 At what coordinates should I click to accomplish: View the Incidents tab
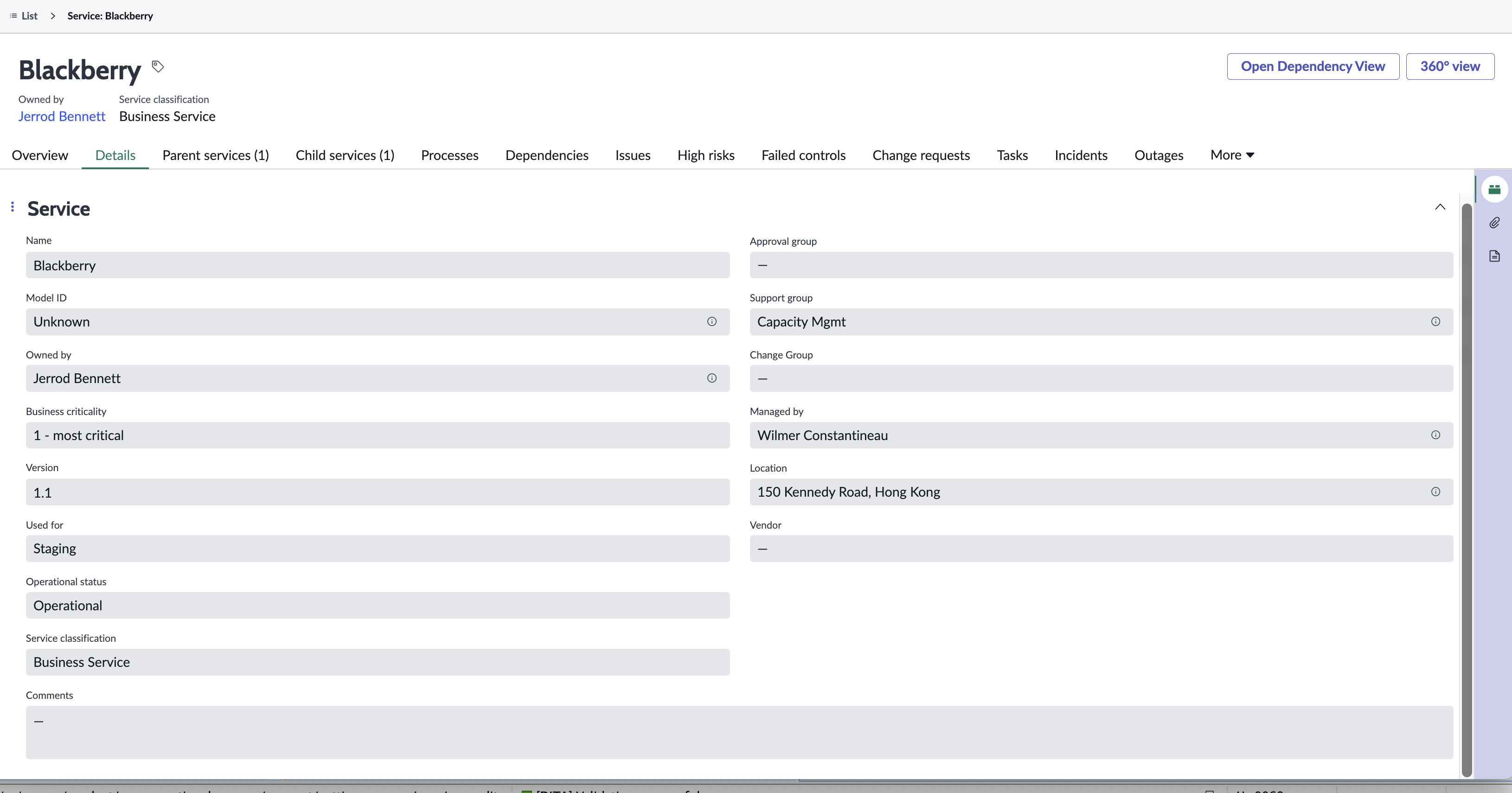tap(1081, 155)
